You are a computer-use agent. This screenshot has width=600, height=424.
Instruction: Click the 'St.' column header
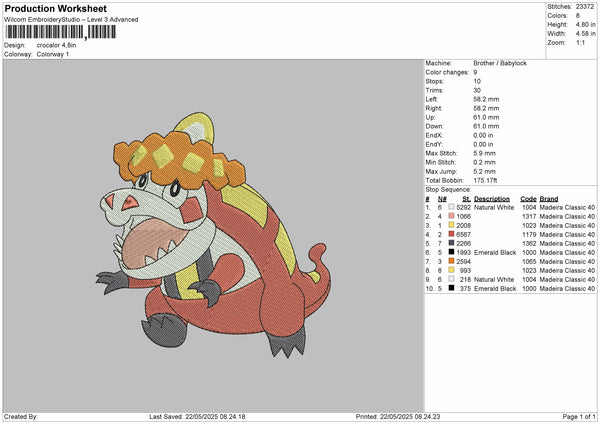point(466,199)
